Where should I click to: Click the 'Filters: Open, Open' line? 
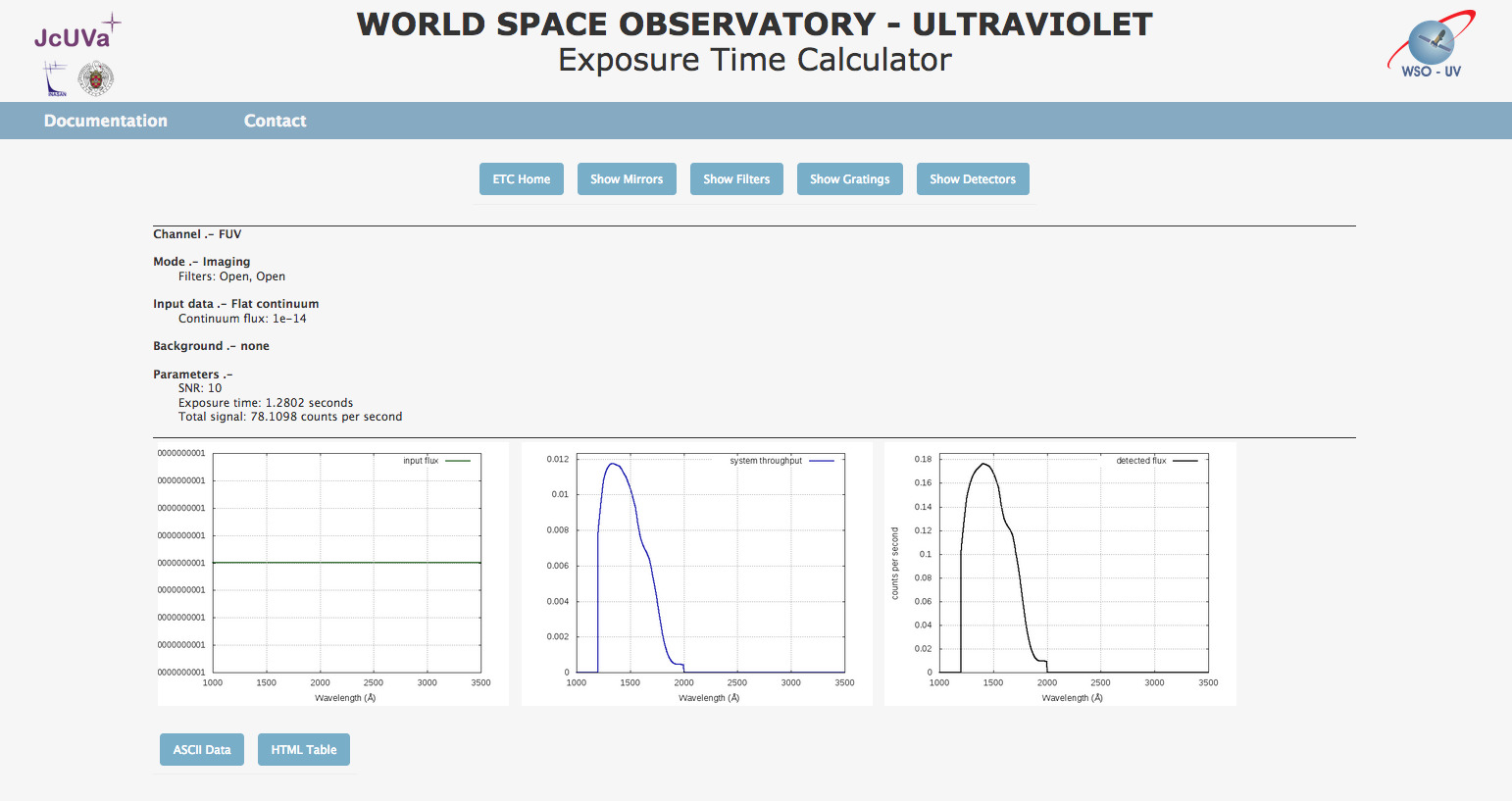click(x=231, y=276)
